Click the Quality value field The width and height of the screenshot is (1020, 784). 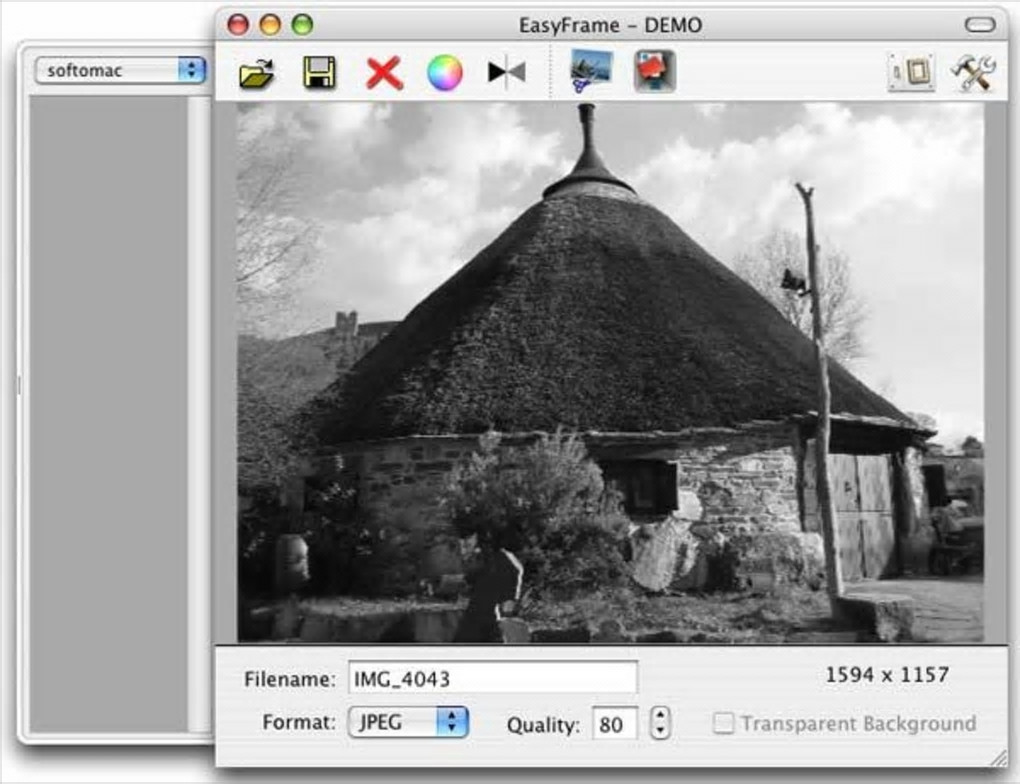pyautogui.click(x=614, y=723)
